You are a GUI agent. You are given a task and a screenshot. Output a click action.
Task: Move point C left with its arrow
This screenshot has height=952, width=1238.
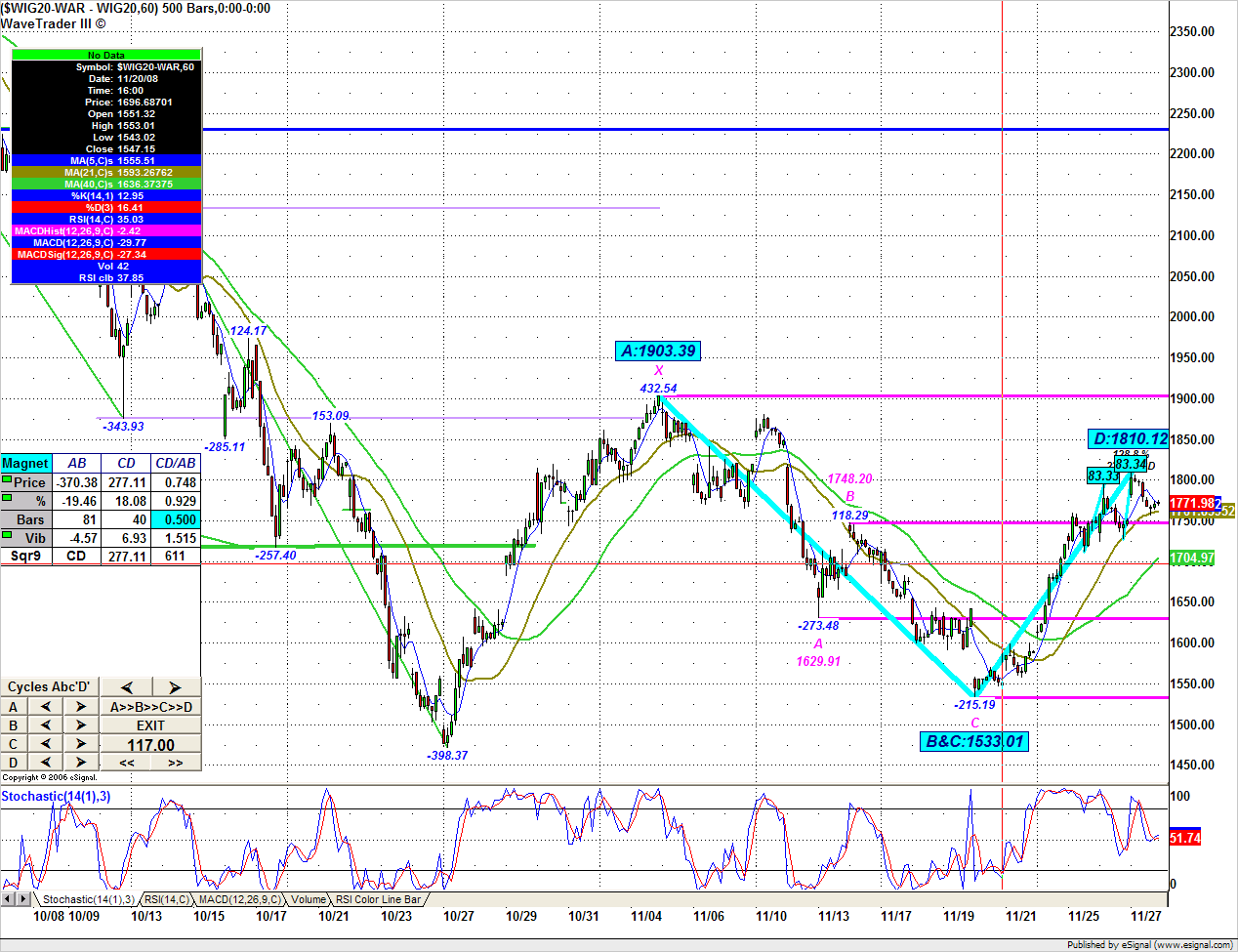click(x=45, y=744)
